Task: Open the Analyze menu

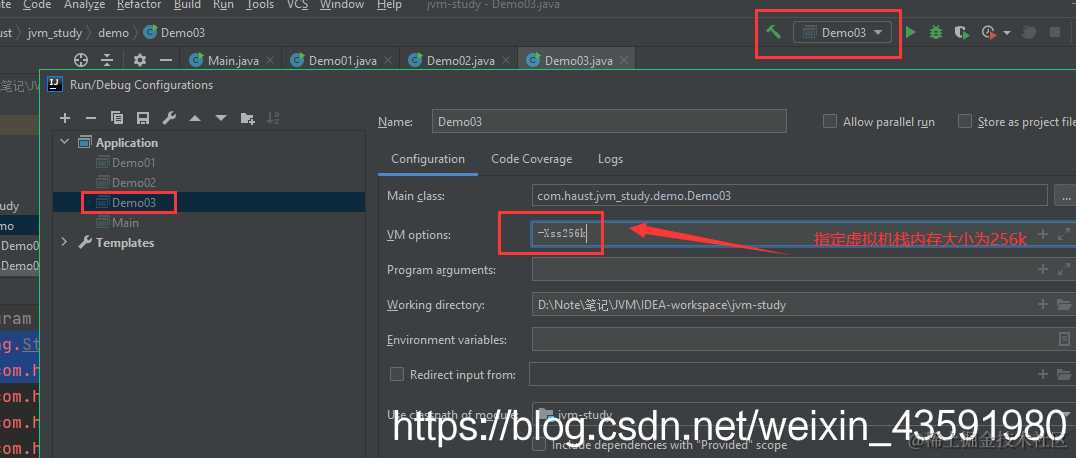Action: click(85, 5)
